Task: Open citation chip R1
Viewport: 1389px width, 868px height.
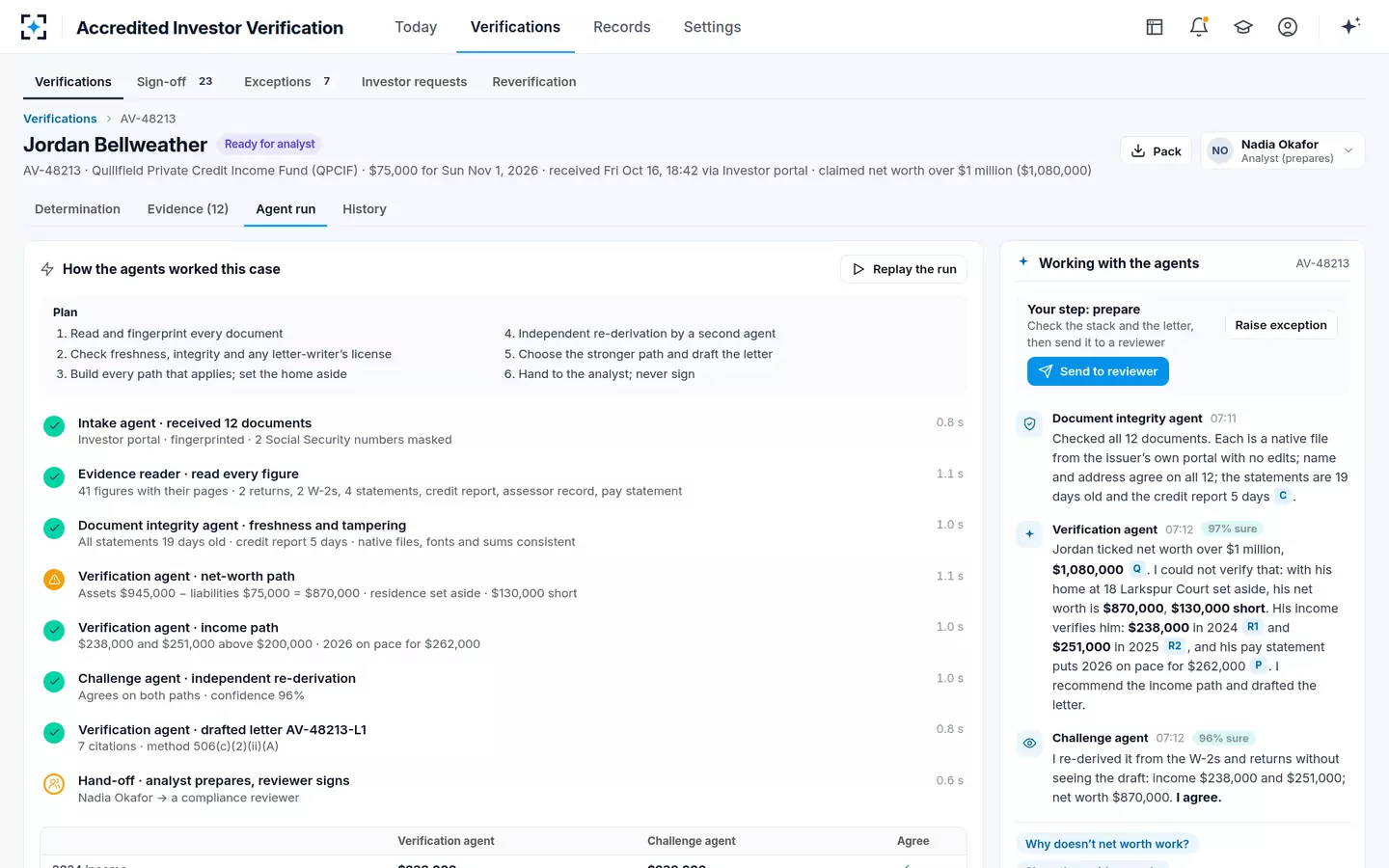Action: 1253,627
